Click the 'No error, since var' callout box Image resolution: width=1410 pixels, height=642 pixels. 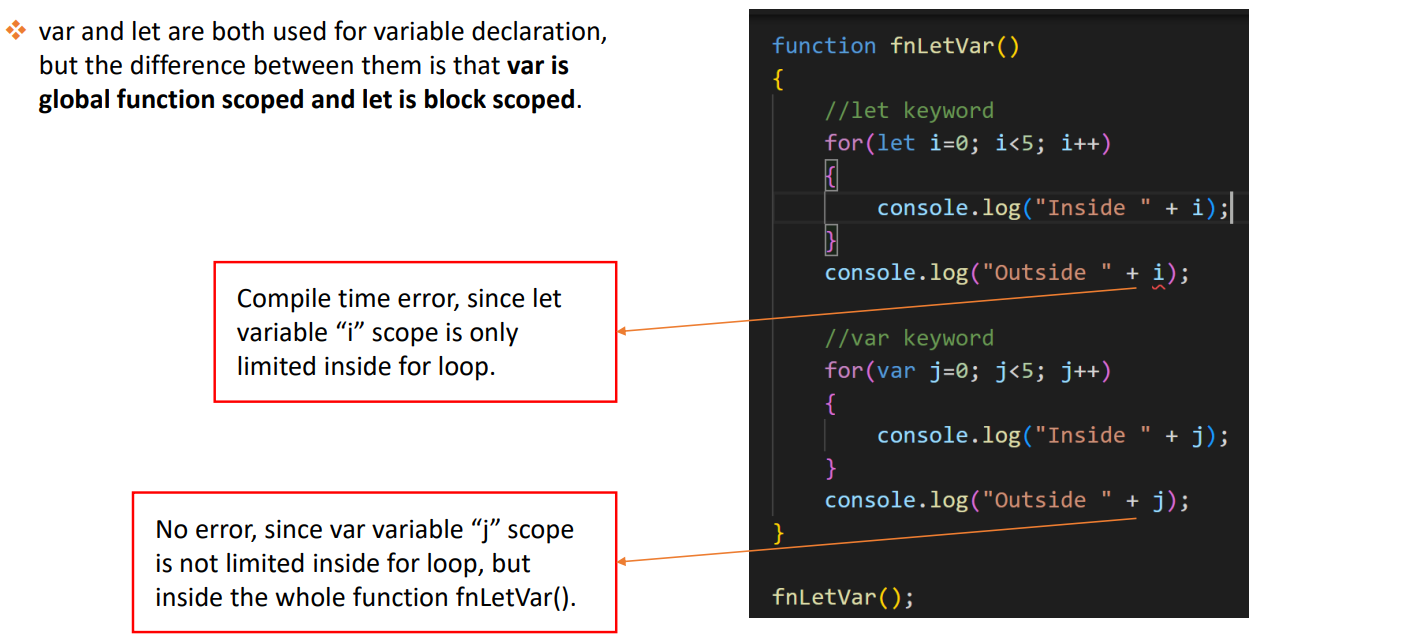(374, 562)
